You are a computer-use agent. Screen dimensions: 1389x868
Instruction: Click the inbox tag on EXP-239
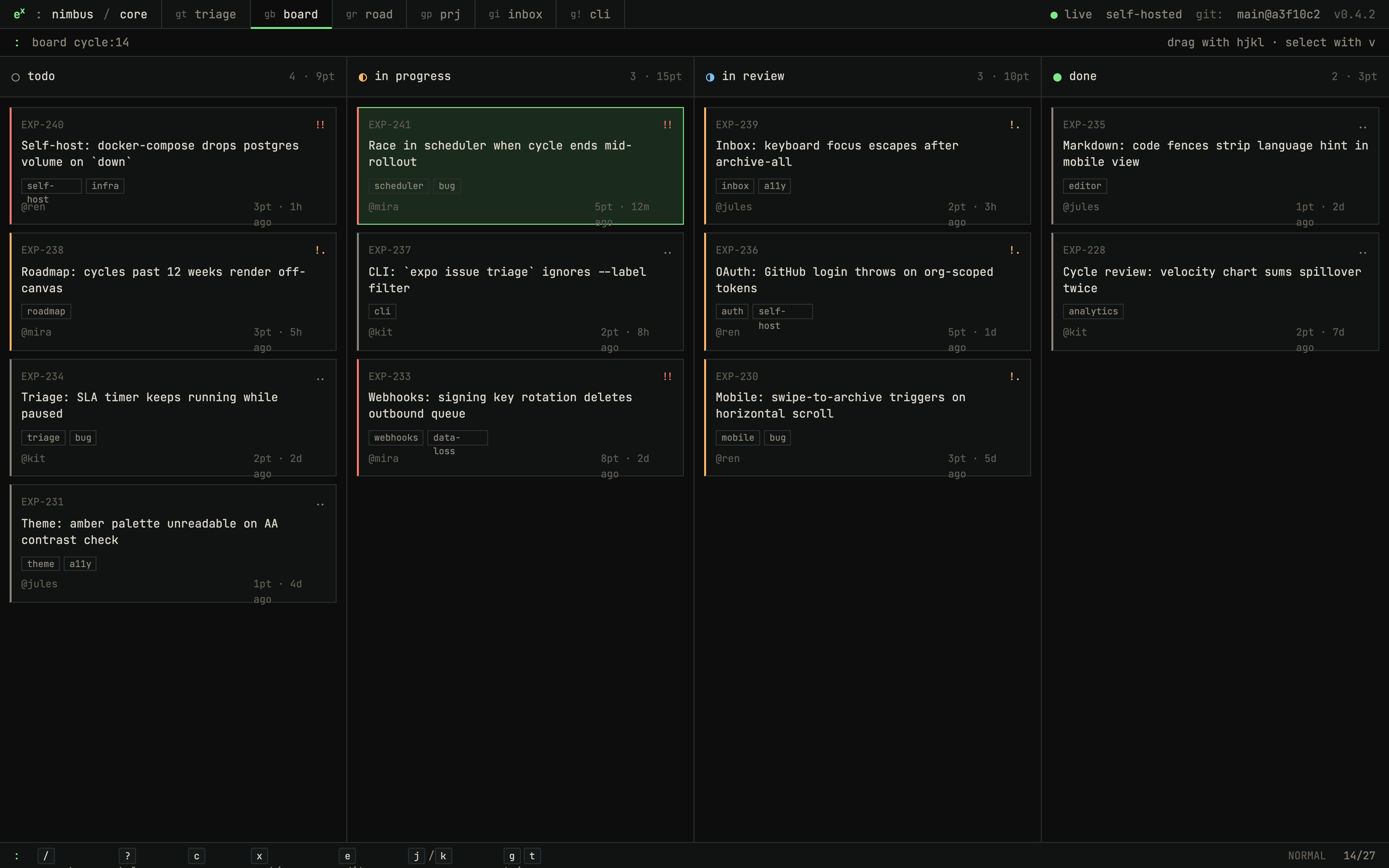click(735, 186)
